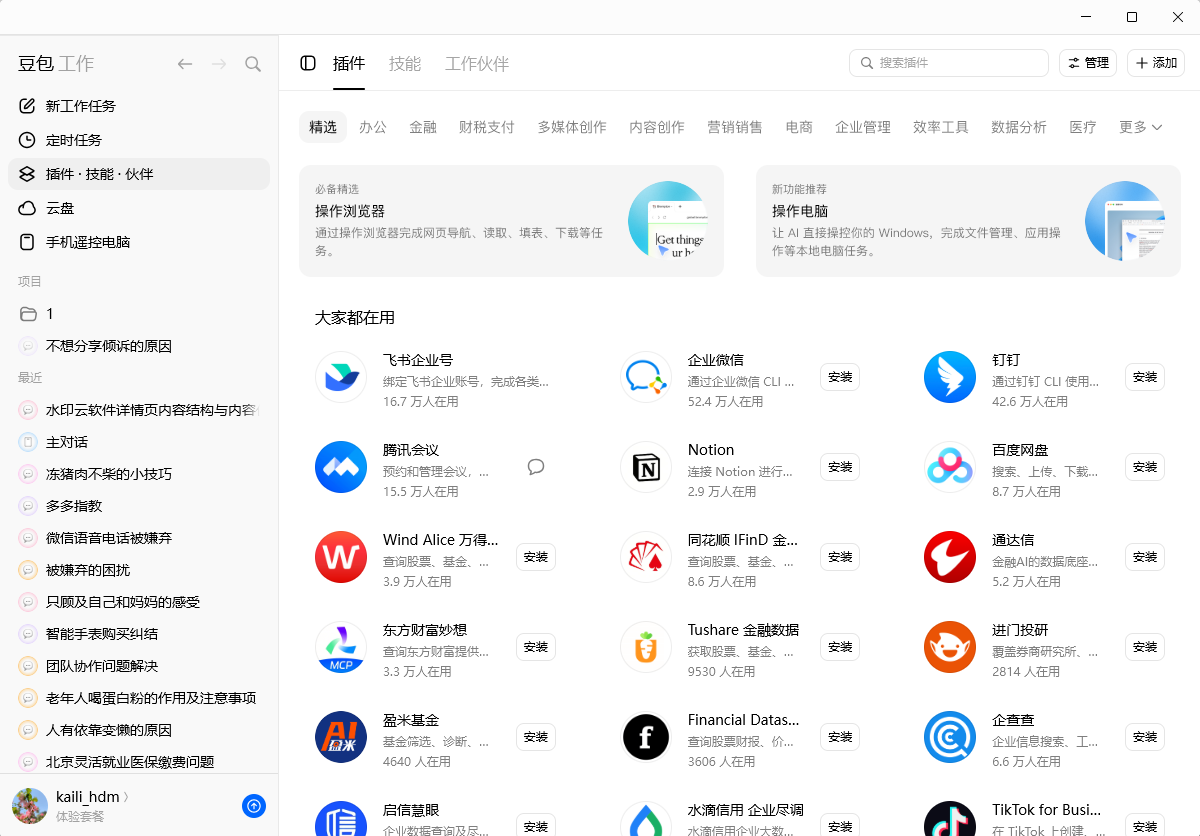Image resolution: width=1200 pixels, height=836 pixels.
Task: Click the blue upgrade arrow icon beside kaili_hdm
Action: [254, 806]
